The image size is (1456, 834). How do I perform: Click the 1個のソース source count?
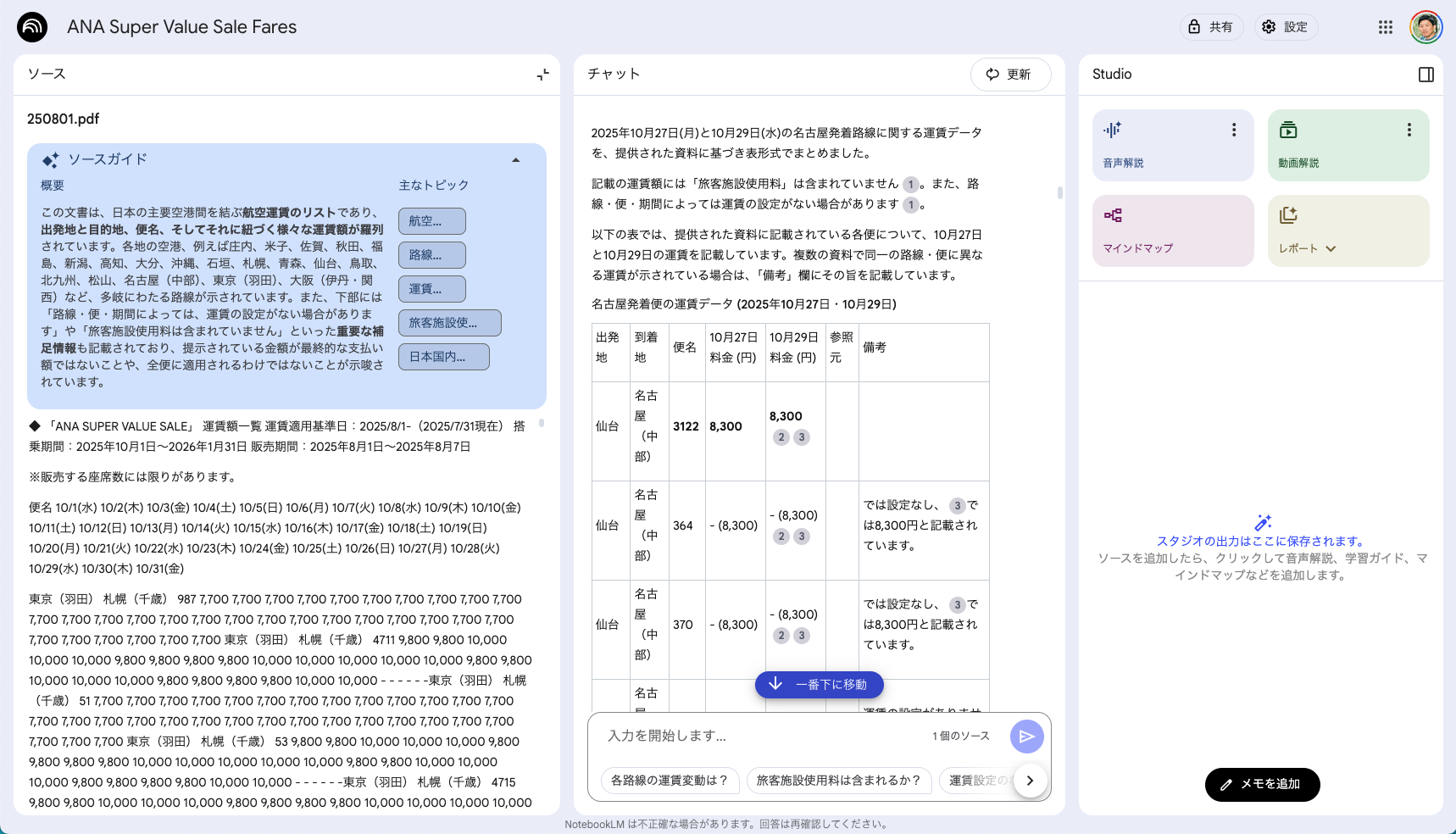pos(961,736)
